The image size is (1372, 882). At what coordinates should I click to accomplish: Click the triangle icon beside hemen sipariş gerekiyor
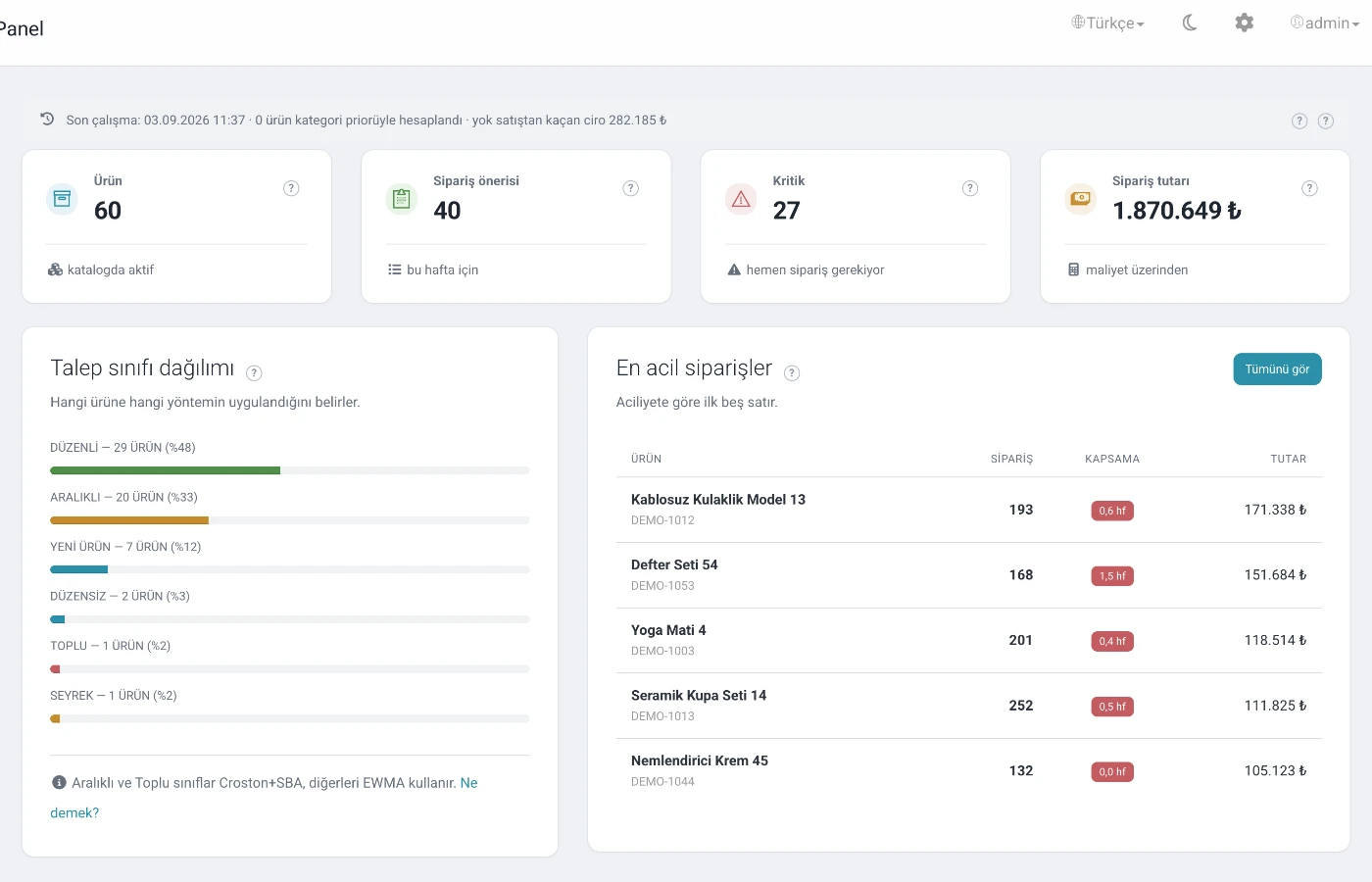point(734,269)
